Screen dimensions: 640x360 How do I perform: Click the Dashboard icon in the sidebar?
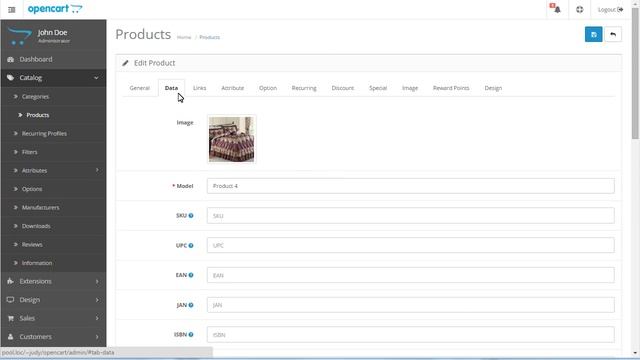(11, 60)
